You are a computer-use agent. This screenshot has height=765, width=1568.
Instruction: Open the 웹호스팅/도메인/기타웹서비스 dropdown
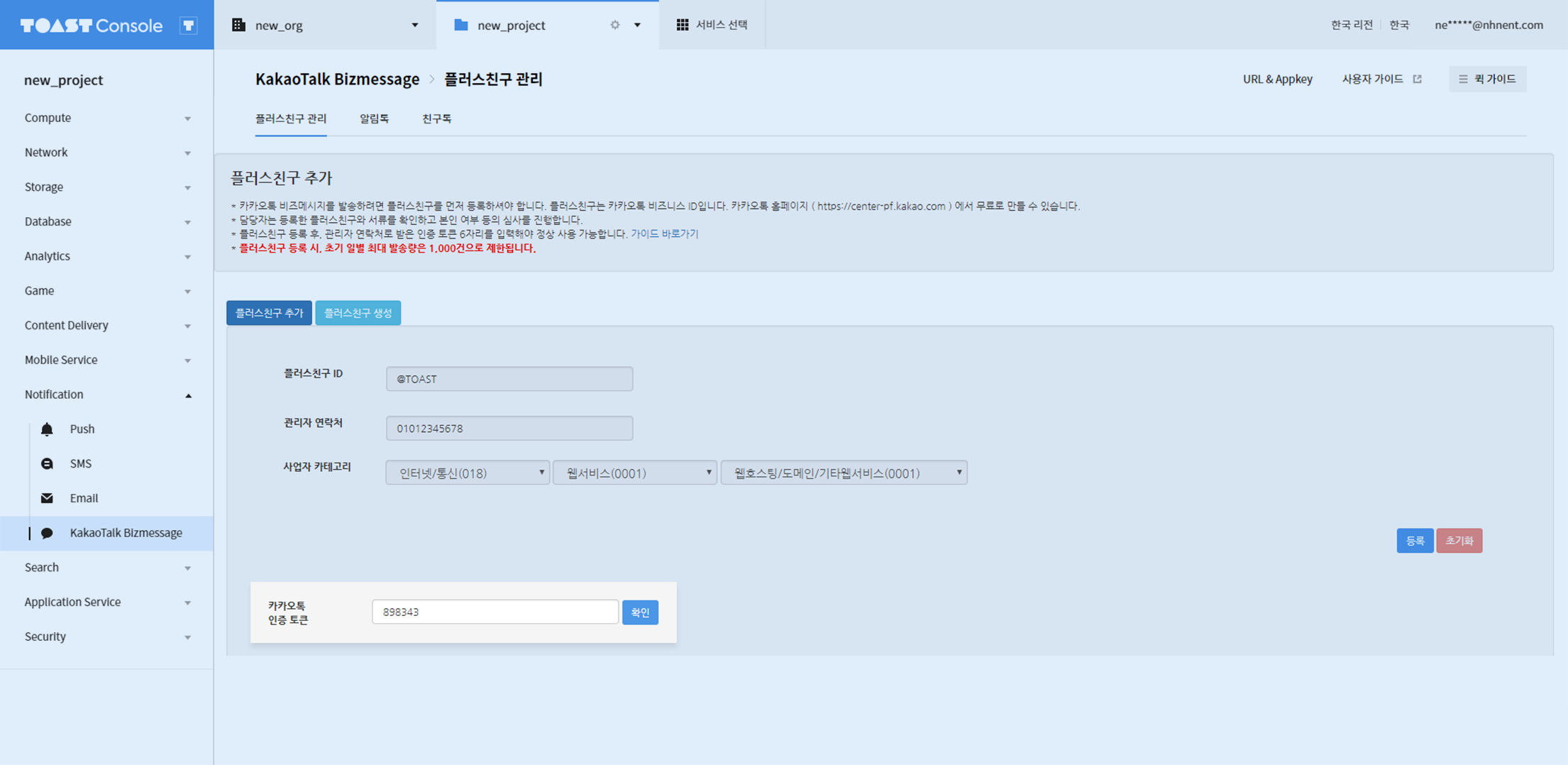844,473
